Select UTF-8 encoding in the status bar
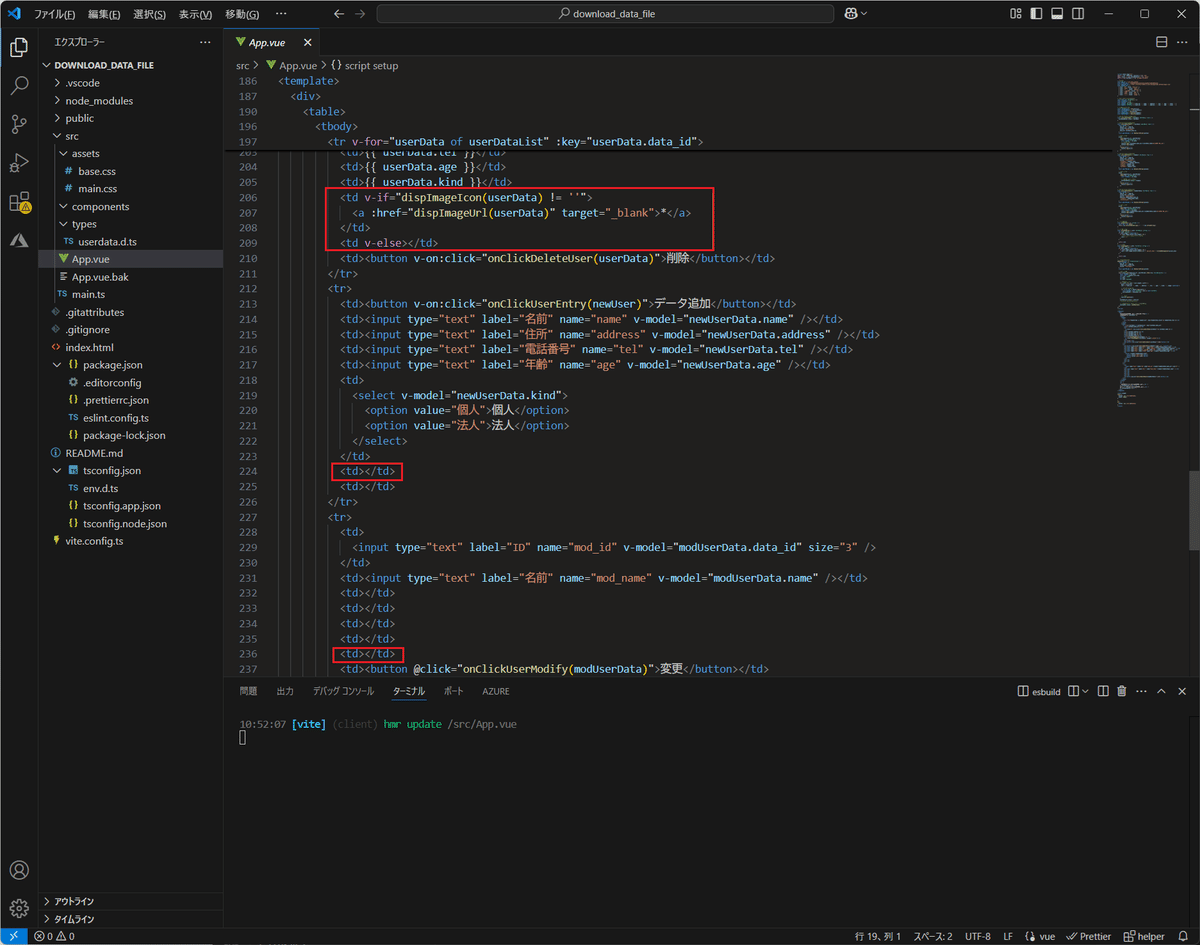 (977, 936)
